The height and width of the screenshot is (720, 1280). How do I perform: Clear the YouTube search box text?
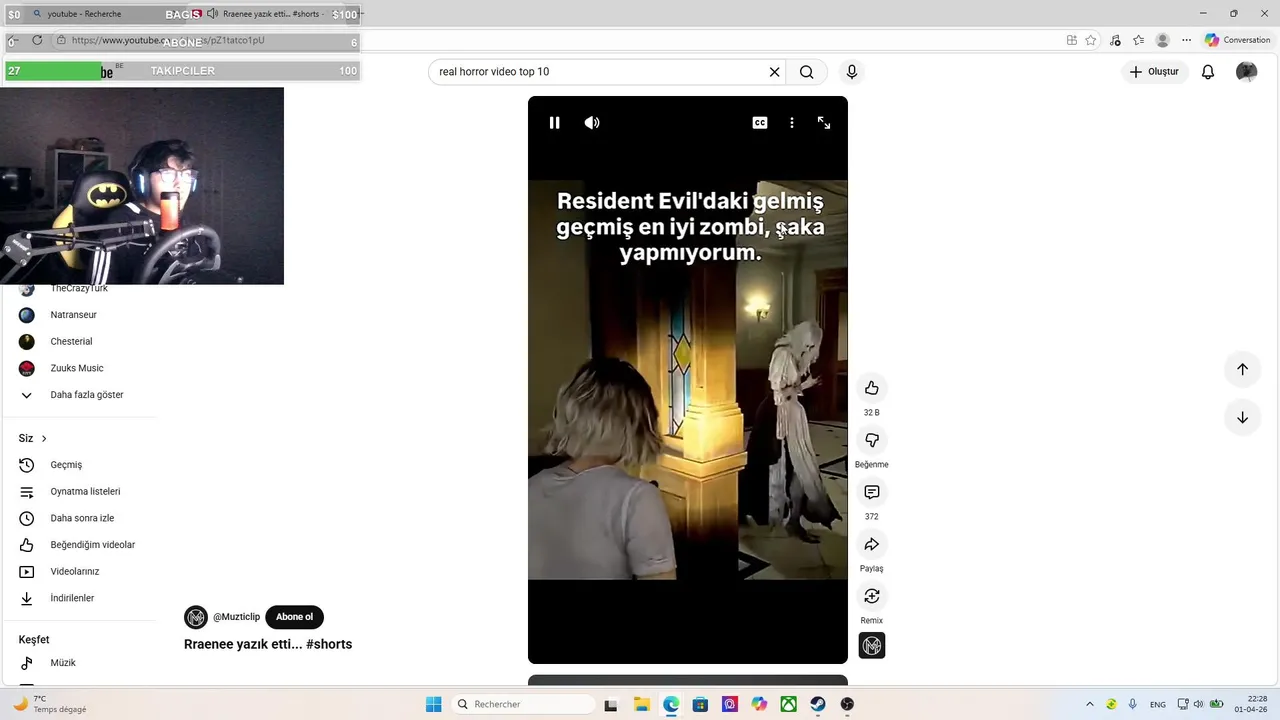774,72
